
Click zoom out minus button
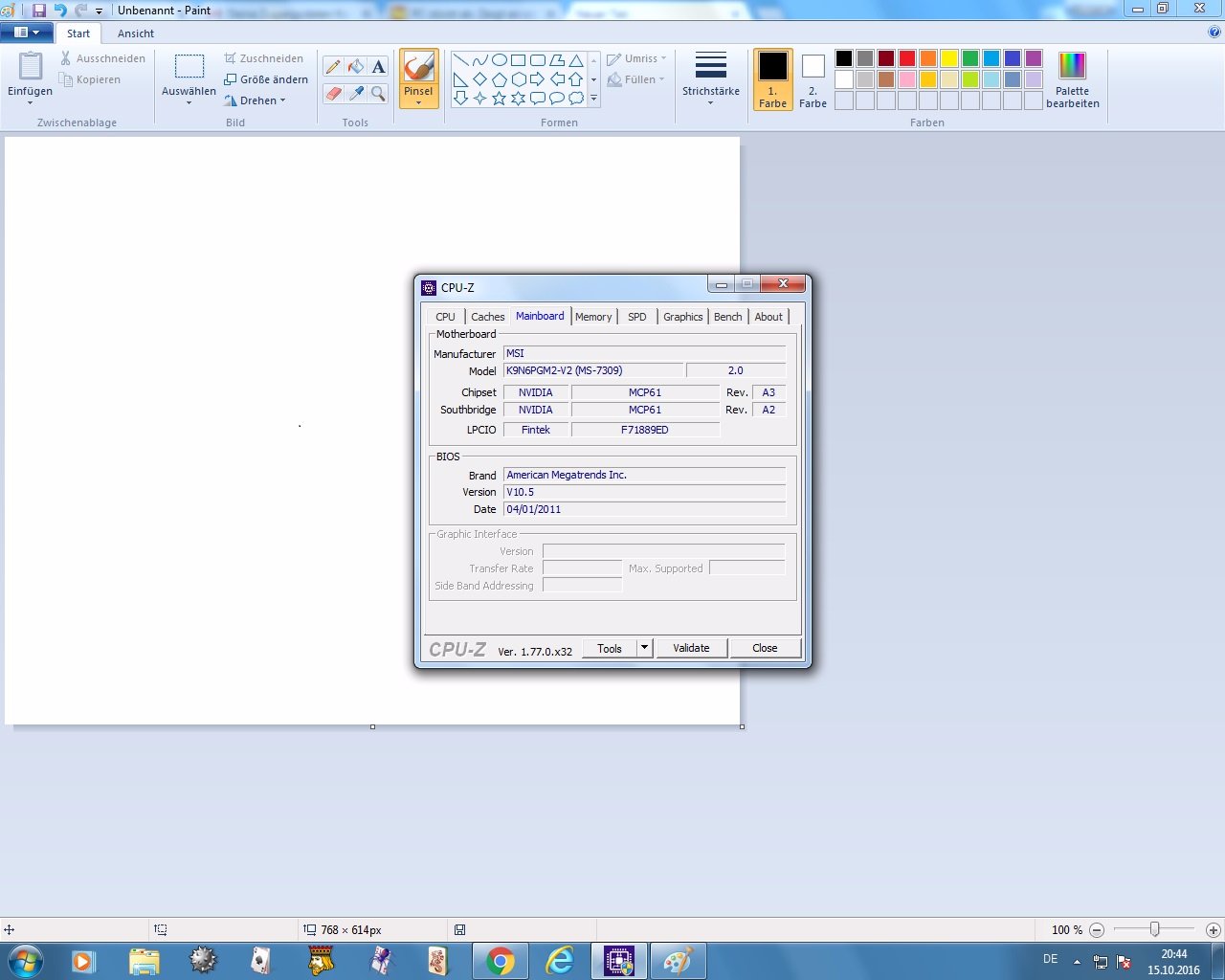click(1097, 929)
